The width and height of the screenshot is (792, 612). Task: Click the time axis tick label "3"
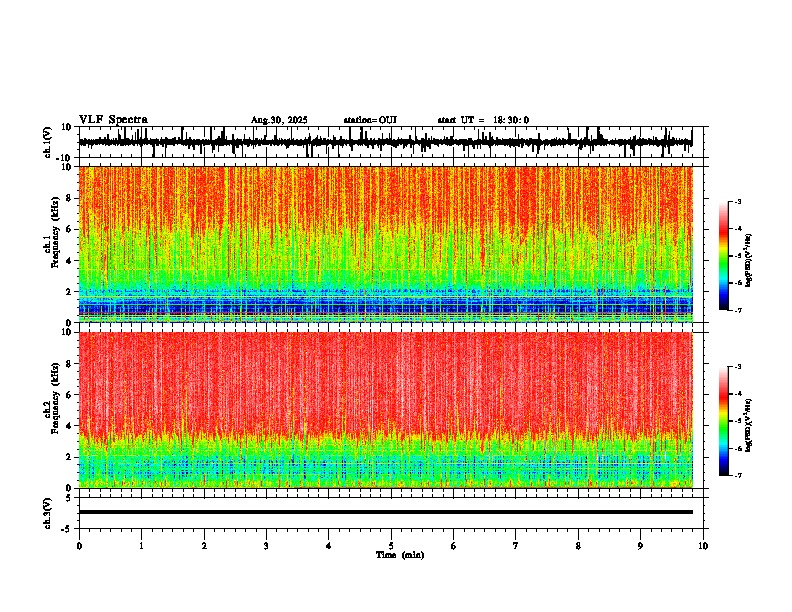tap(266, 546)
